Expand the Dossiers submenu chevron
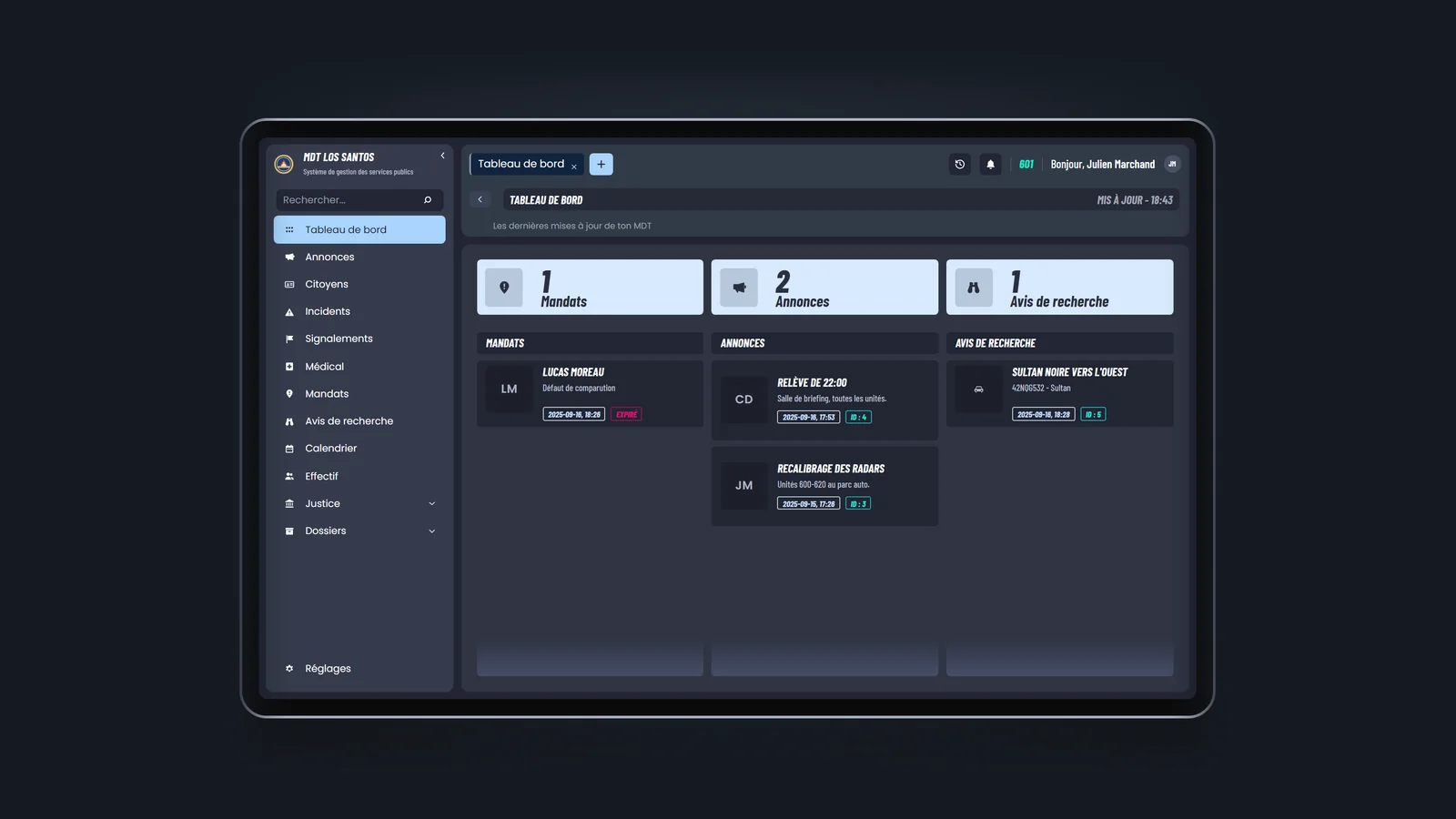The height and width of the screenshot is (819, 1456). point(432,531)
